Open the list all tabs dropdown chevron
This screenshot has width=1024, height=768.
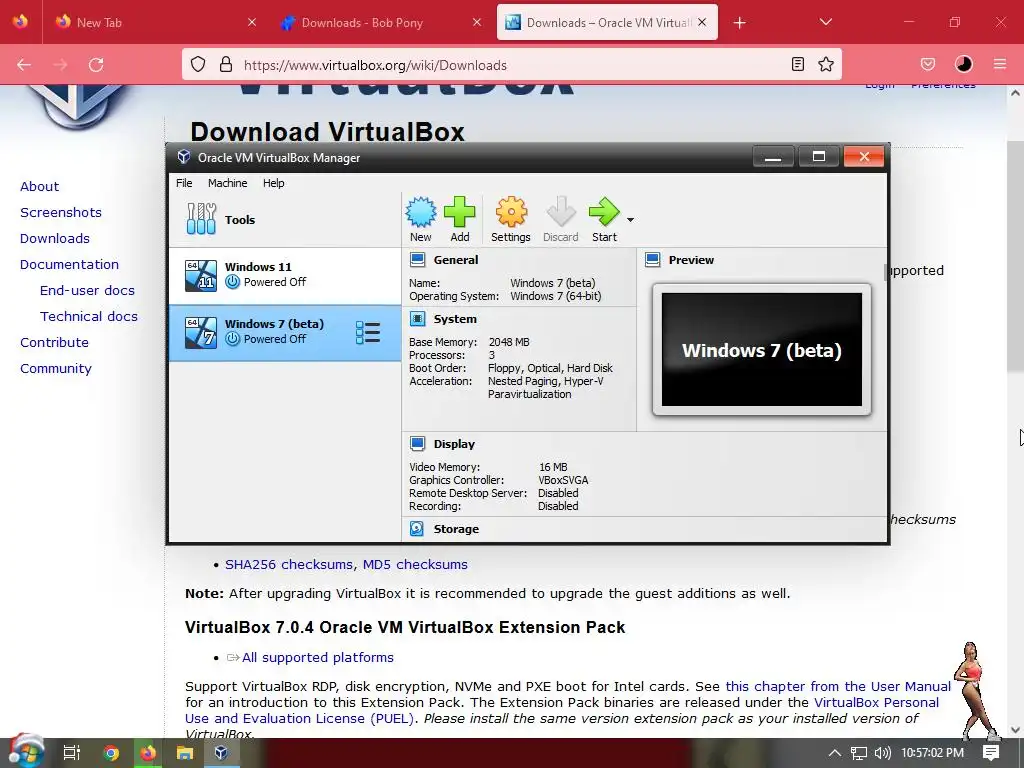pyautogui.click(x=825, y=22)
